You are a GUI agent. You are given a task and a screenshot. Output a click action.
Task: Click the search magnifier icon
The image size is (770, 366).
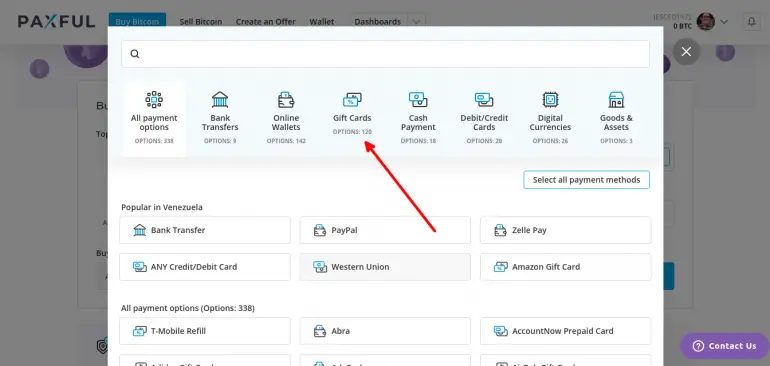pos(135,54)
